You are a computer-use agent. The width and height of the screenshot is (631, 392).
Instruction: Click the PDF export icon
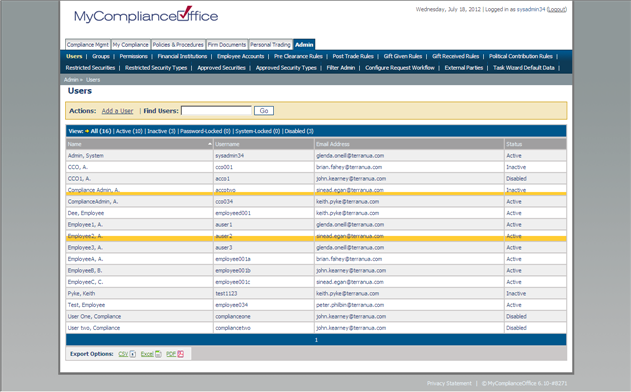pos(181,354)
